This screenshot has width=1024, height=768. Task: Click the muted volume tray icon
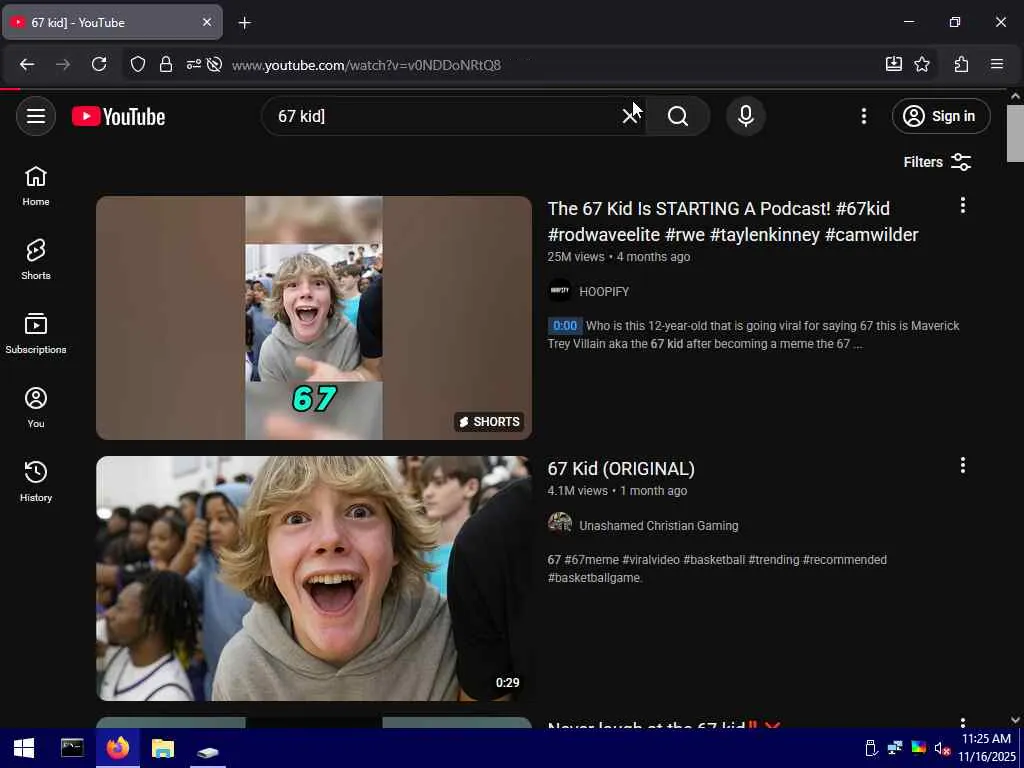[942, 748]
